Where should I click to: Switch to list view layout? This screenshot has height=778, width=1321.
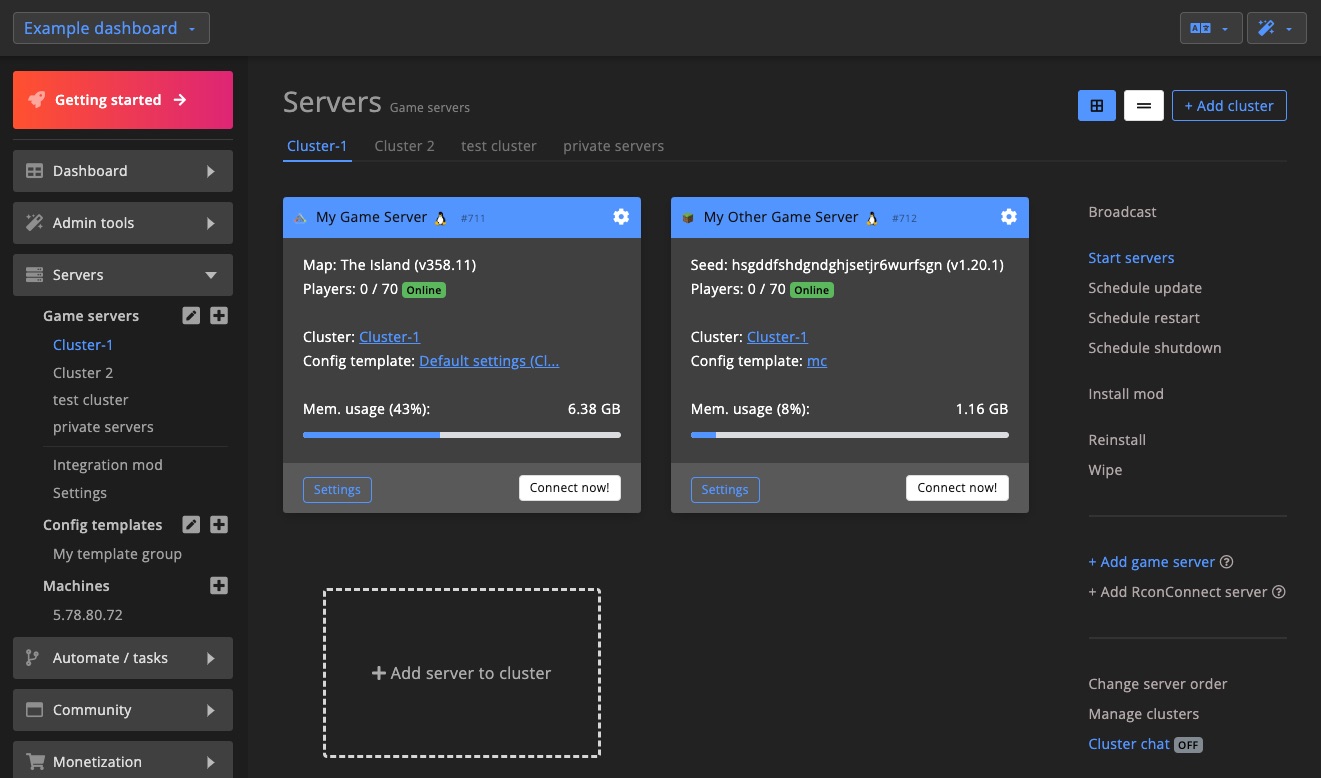pyautogui.click(x=1144, y=106)
